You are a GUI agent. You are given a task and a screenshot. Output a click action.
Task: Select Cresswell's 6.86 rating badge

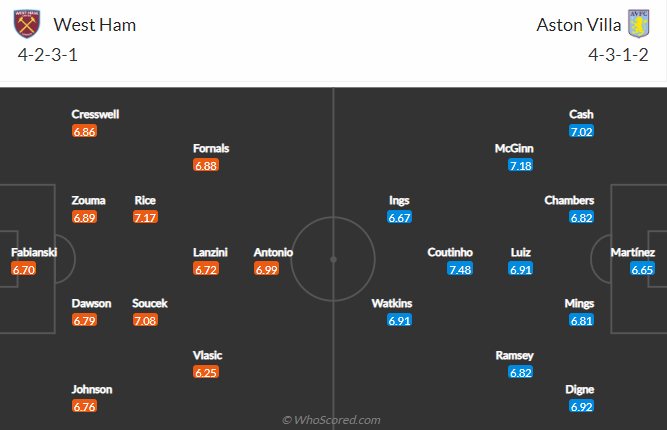[84, 131]
